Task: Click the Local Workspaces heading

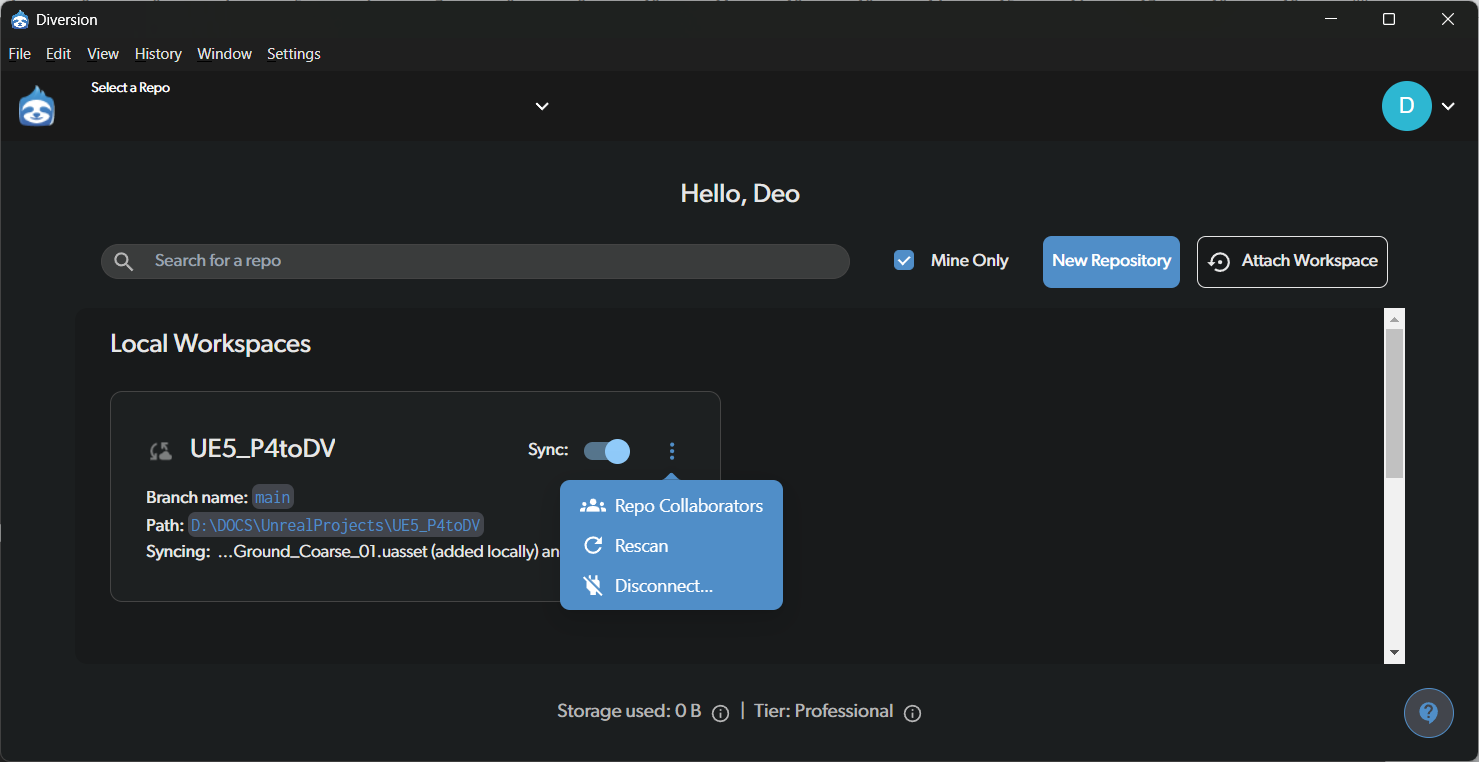Action: [x=210, y=343]
